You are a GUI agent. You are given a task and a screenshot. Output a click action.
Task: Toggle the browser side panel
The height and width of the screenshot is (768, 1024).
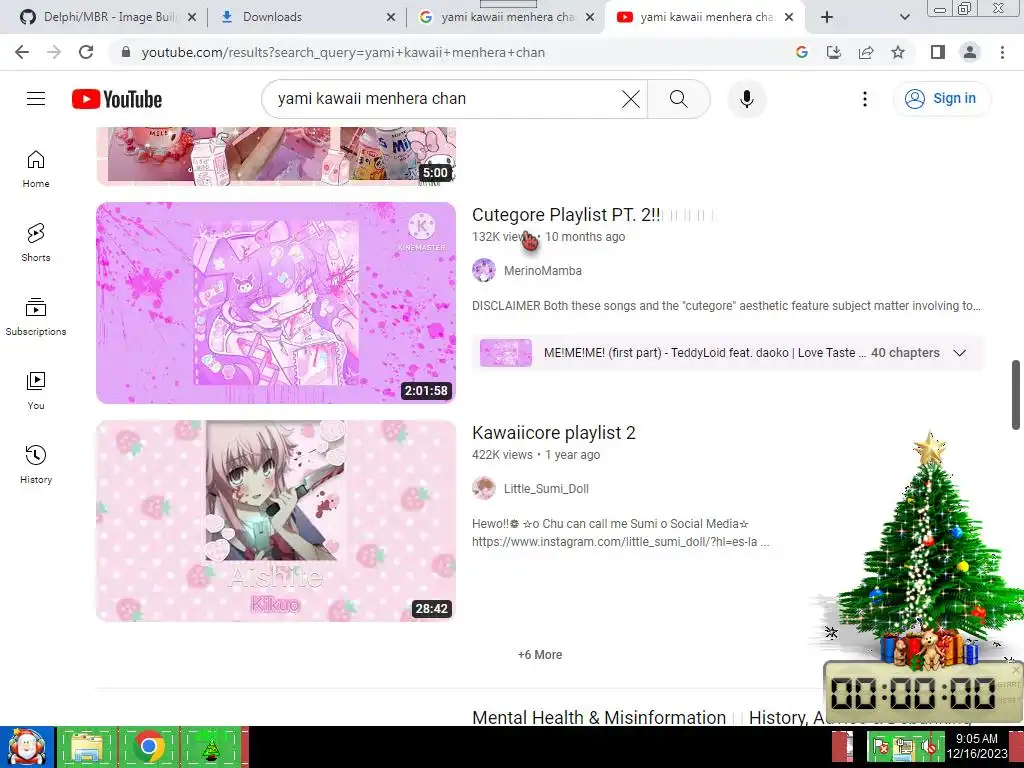point(938,52)
